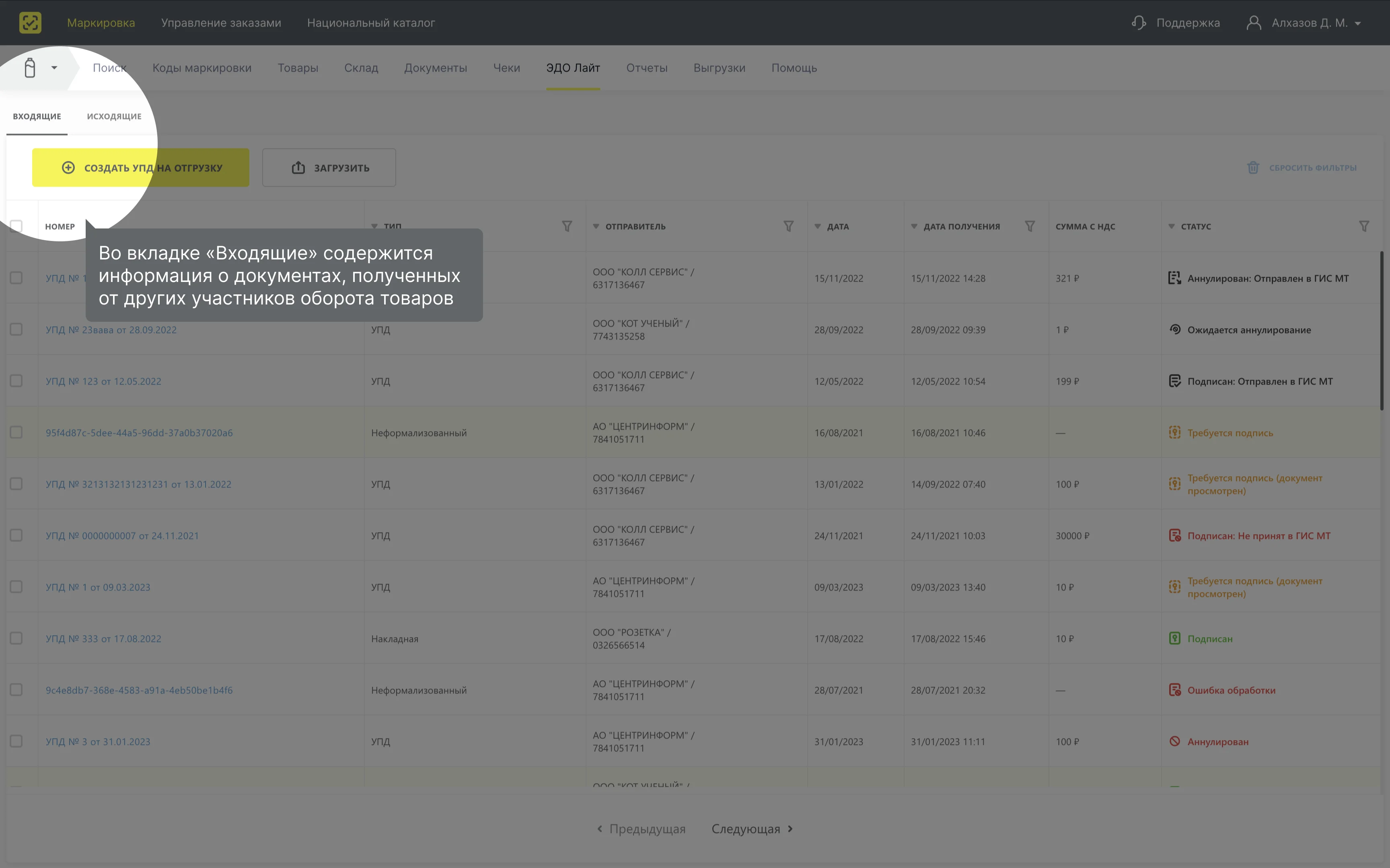
Task: Click the sort arrow for Дата получения column
Action: (914, 226)
